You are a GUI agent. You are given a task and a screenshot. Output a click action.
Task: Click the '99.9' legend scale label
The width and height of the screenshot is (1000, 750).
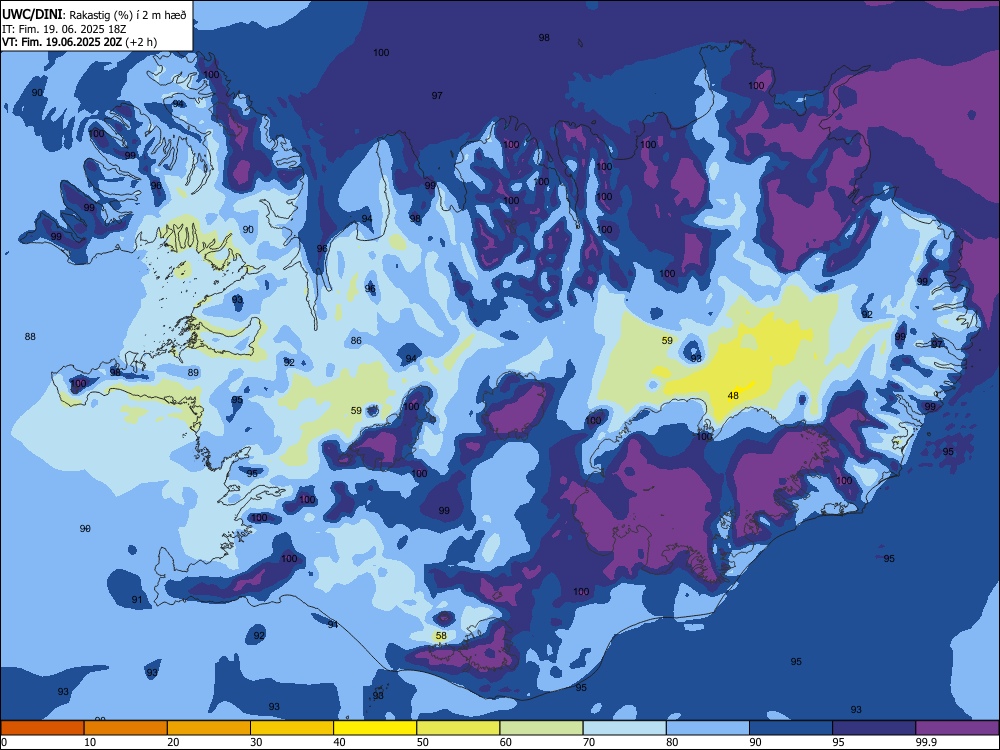tap(925, 742)
